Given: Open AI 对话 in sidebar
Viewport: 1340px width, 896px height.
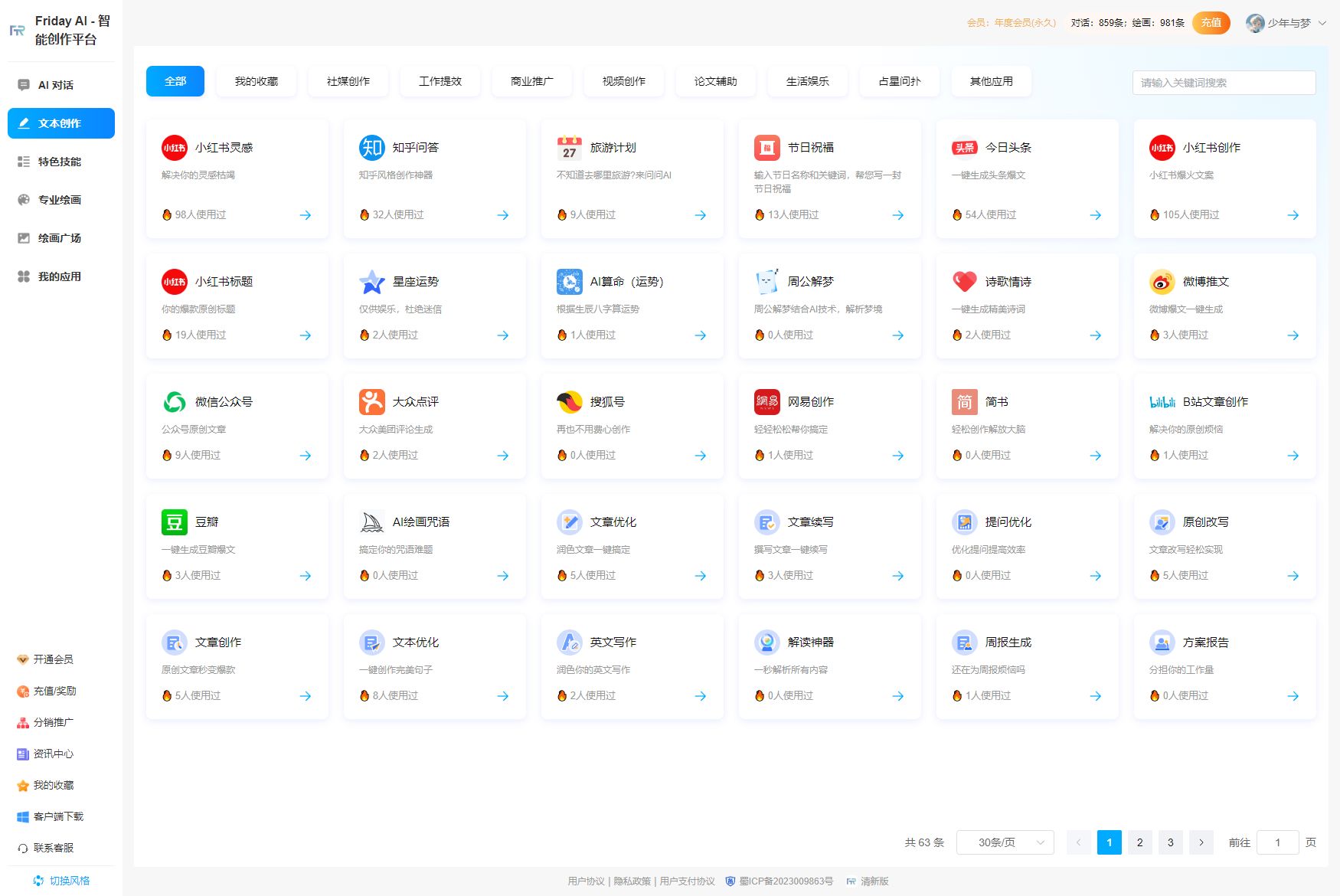Looking at the screenshot, I should click(x=61, y=85).
